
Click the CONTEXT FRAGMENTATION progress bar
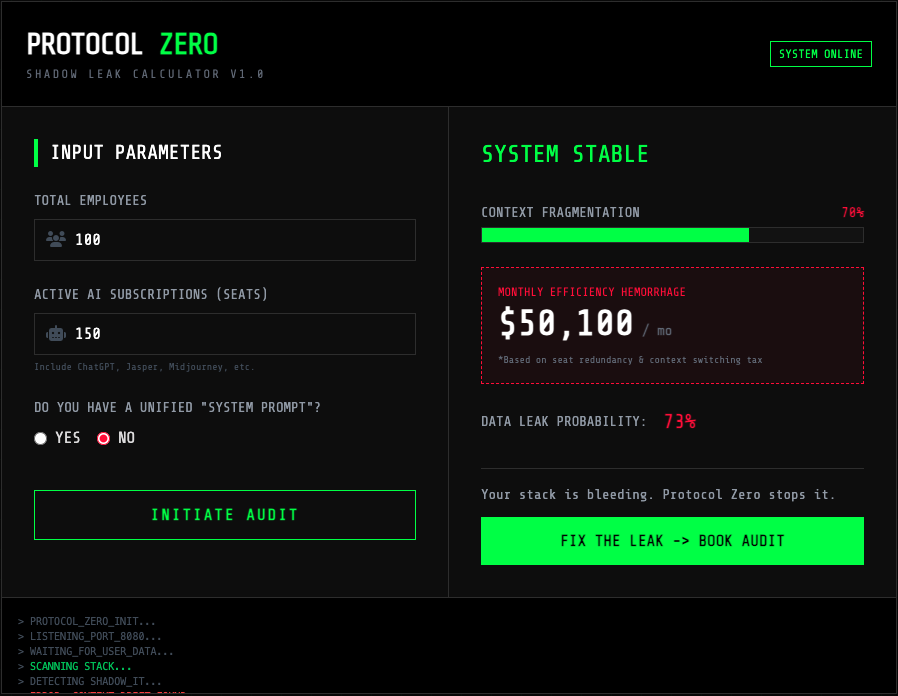672,234
